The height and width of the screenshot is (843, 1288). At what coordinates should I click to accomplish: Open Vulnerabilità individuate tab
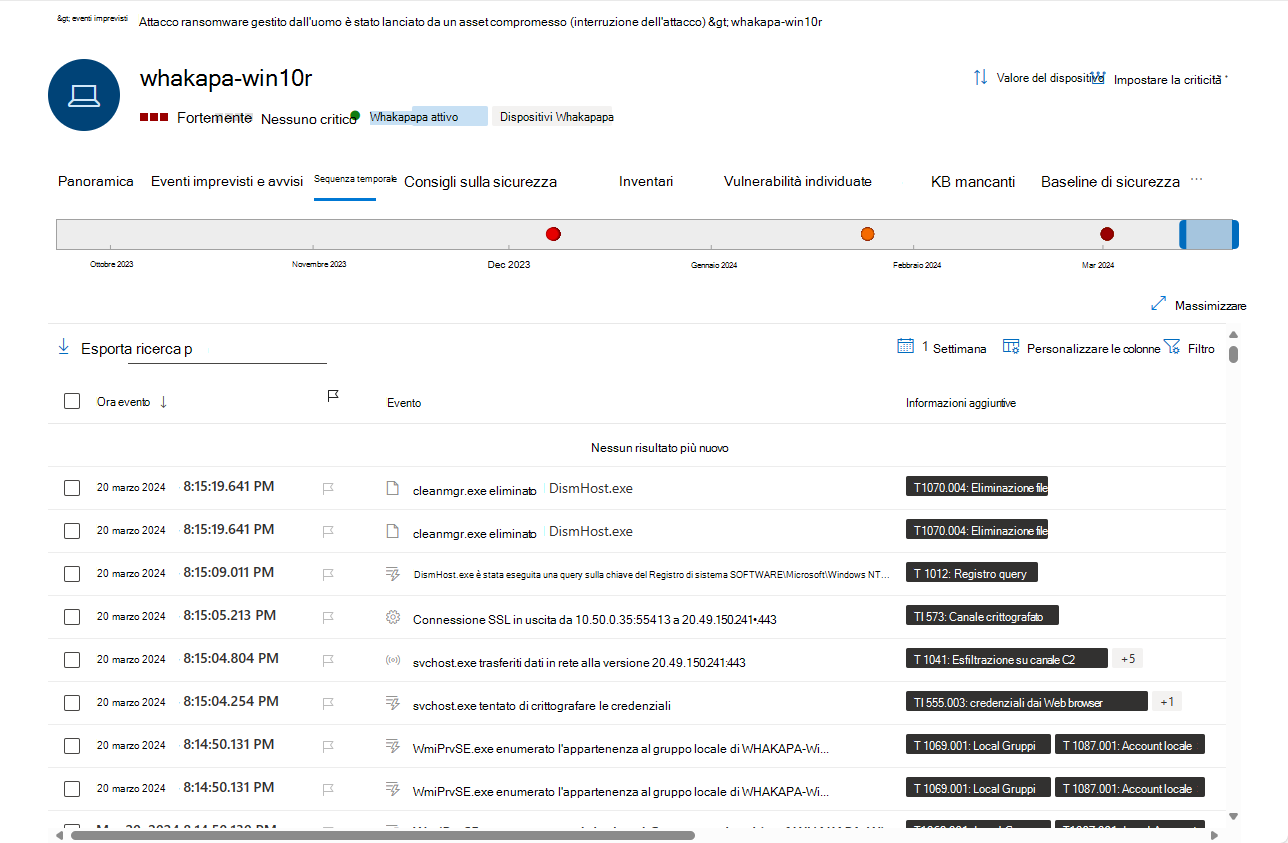pyautogui.click(x=798, y=181)
